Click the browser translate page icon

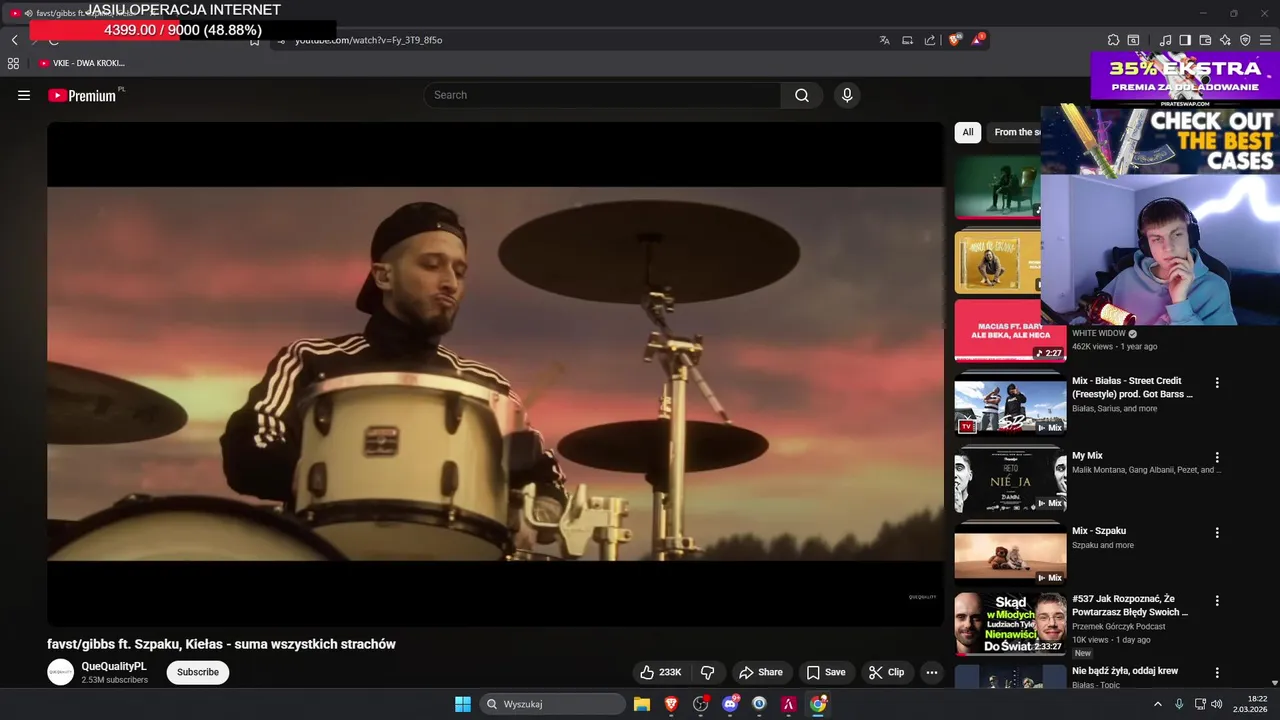[x=884, y=40]
